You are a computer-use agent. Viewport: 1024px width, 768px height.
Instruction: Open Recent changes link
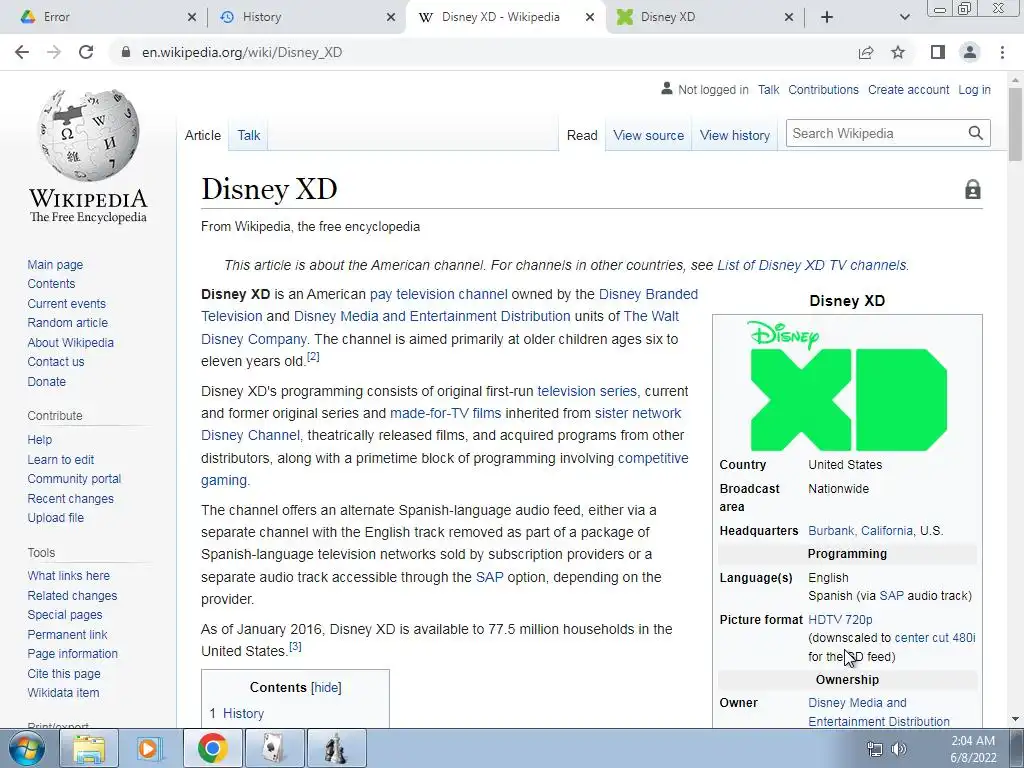pos(71,498)
